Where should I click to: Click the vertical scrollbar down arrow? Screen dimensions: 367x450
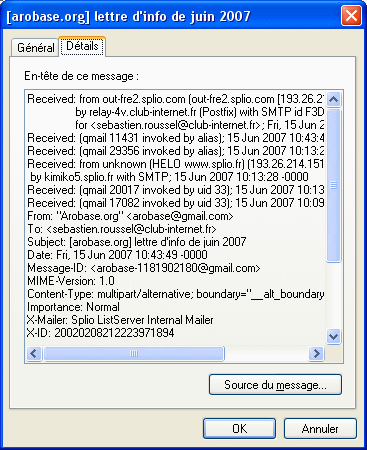(x=334, y=336)
